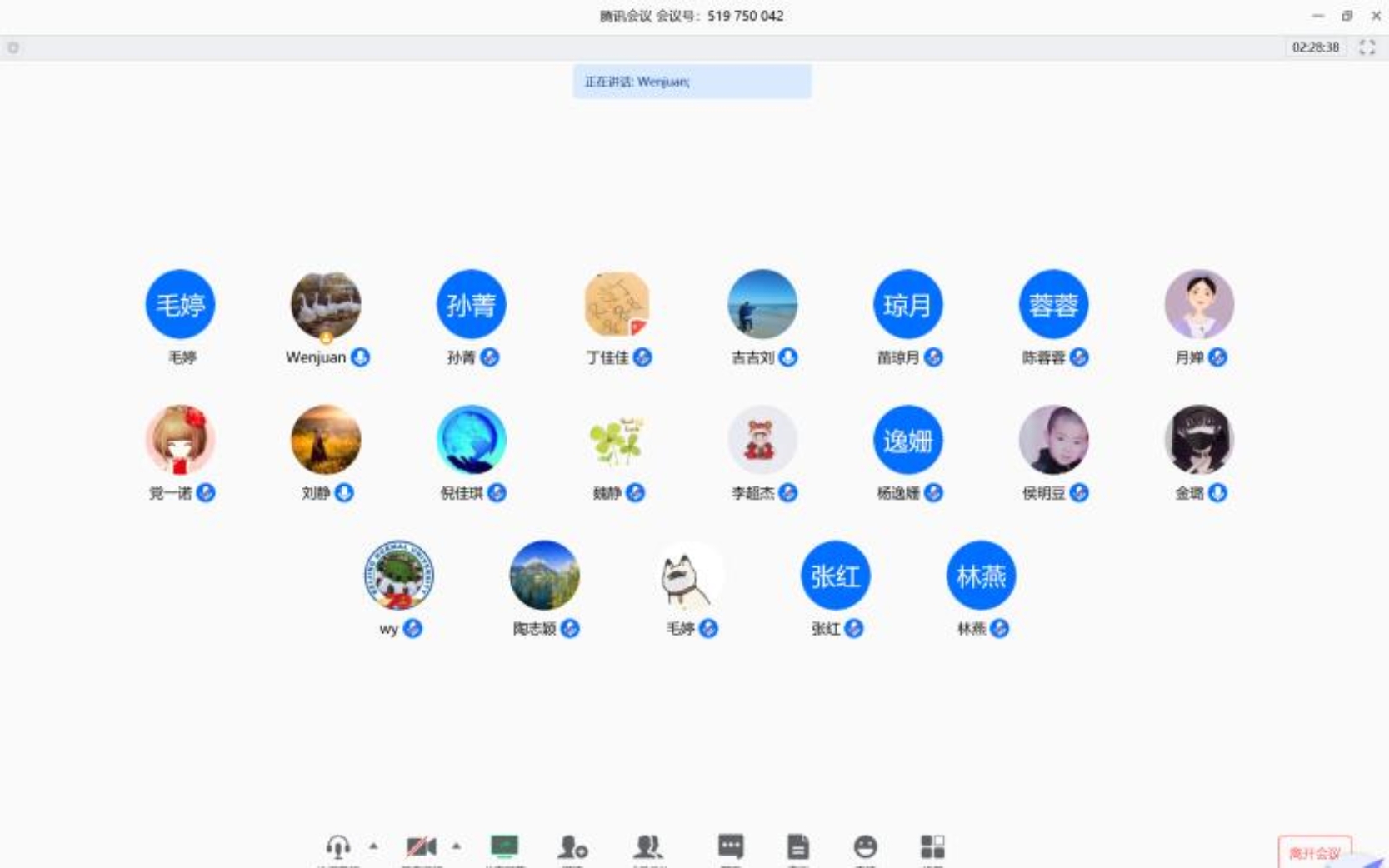The height and width of the screenshot is (868, 1389).
Task: Turn on the crossed-out camera icon
Action: tap(421, 847)
